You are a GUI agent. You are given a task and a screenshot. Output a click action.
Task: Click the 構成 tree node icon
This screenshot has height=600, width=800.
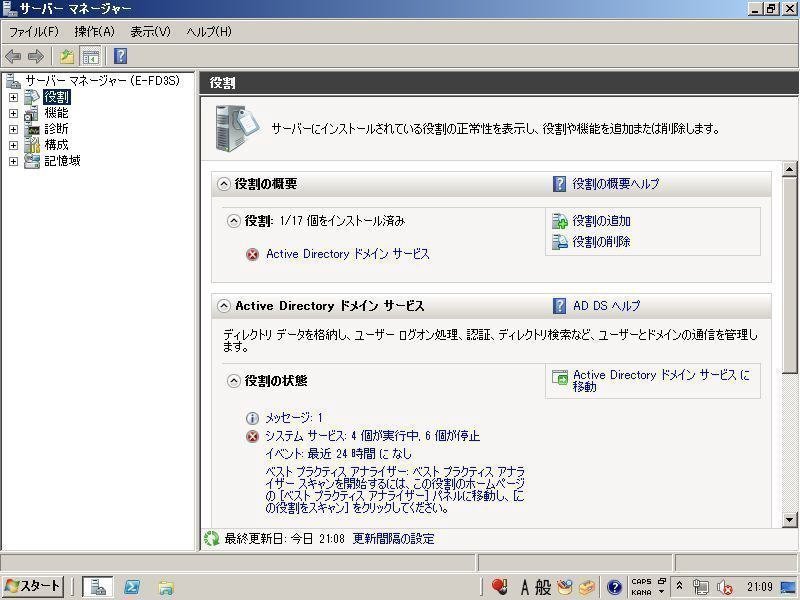coord(32,145)
